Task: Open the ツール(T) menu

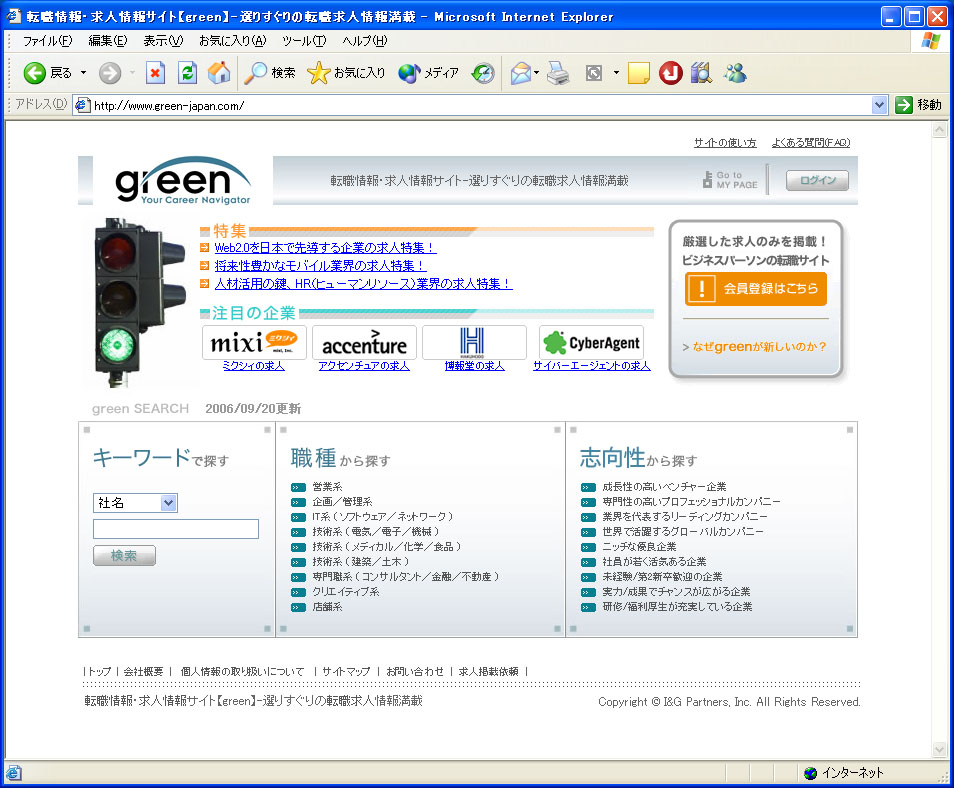Action: pyautogui.click(x=304, y=41)
